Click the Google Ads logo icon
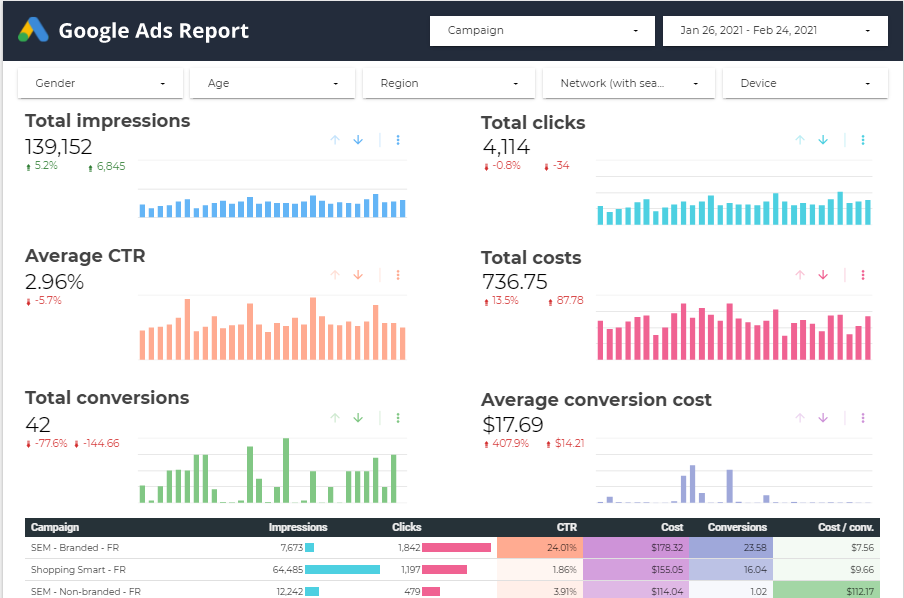This screenshot has height=598, width=904. click(35, 30)
